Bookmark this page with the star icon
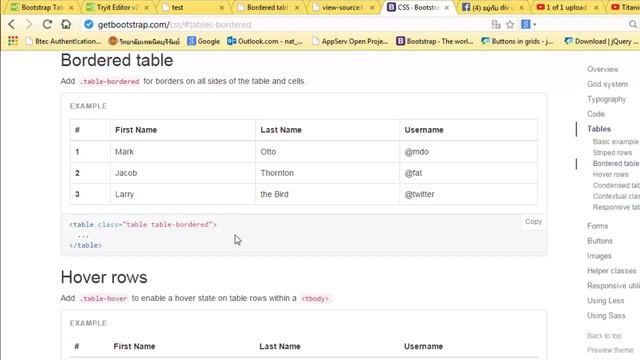 tap(510, 25)
